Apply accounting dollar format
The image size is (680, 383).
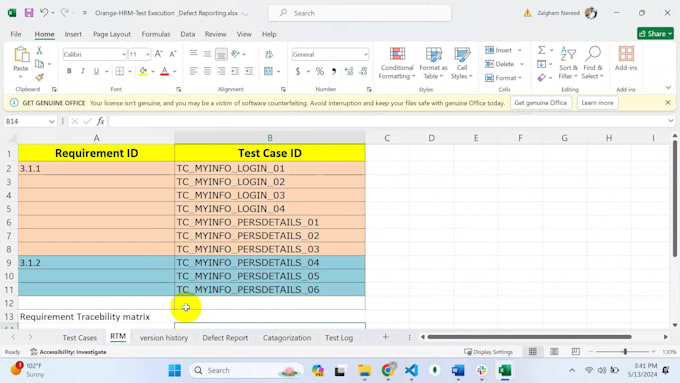point(298,72)
